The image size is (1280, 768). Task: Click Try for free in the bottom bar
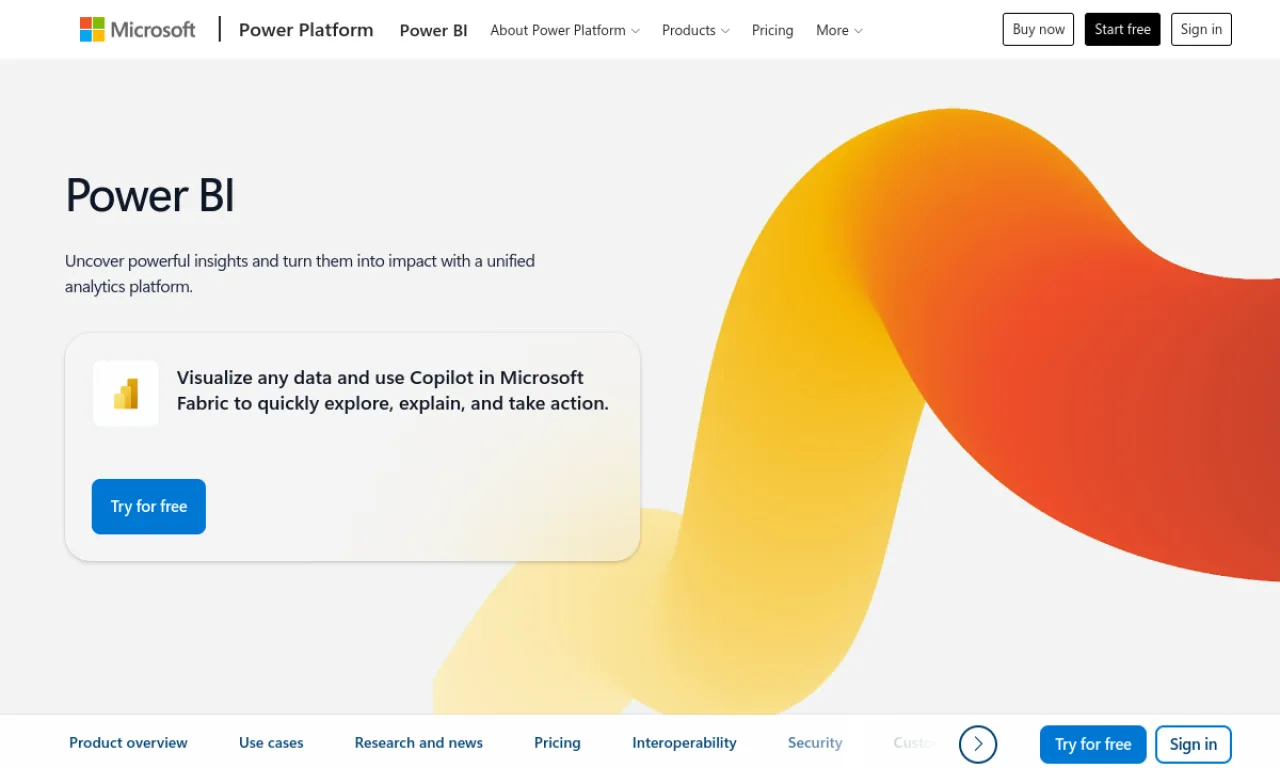tap(1093, 744)
